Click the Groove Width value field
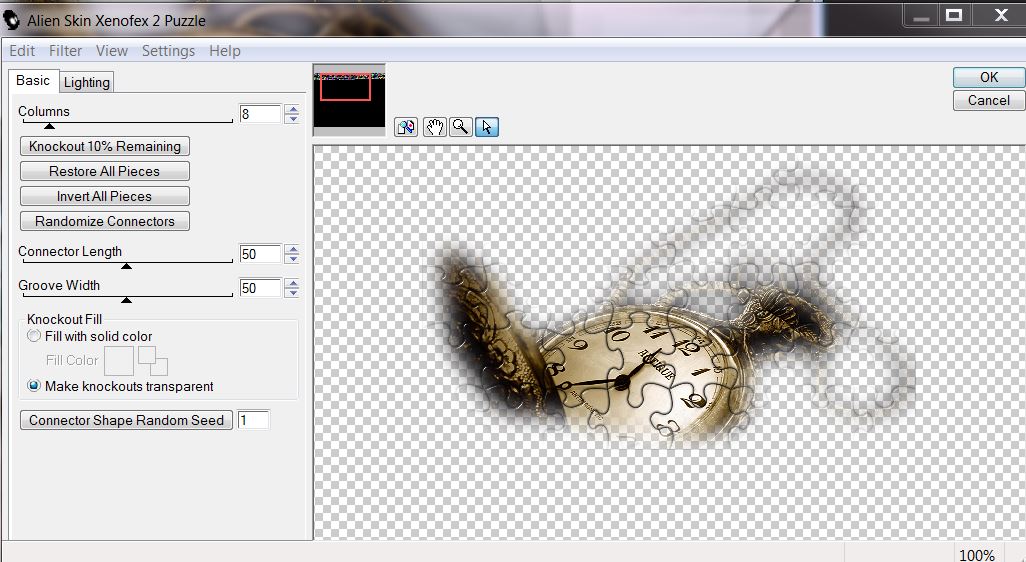1026x562 pixels. (x=260, y=288)
